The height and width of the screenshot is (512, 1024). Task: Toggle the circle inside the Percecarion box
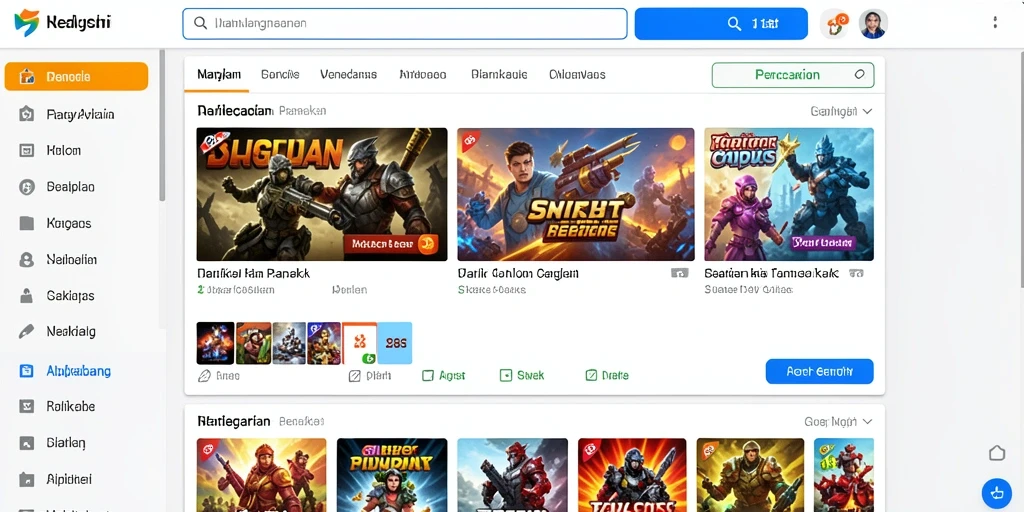tap(859, 74)
